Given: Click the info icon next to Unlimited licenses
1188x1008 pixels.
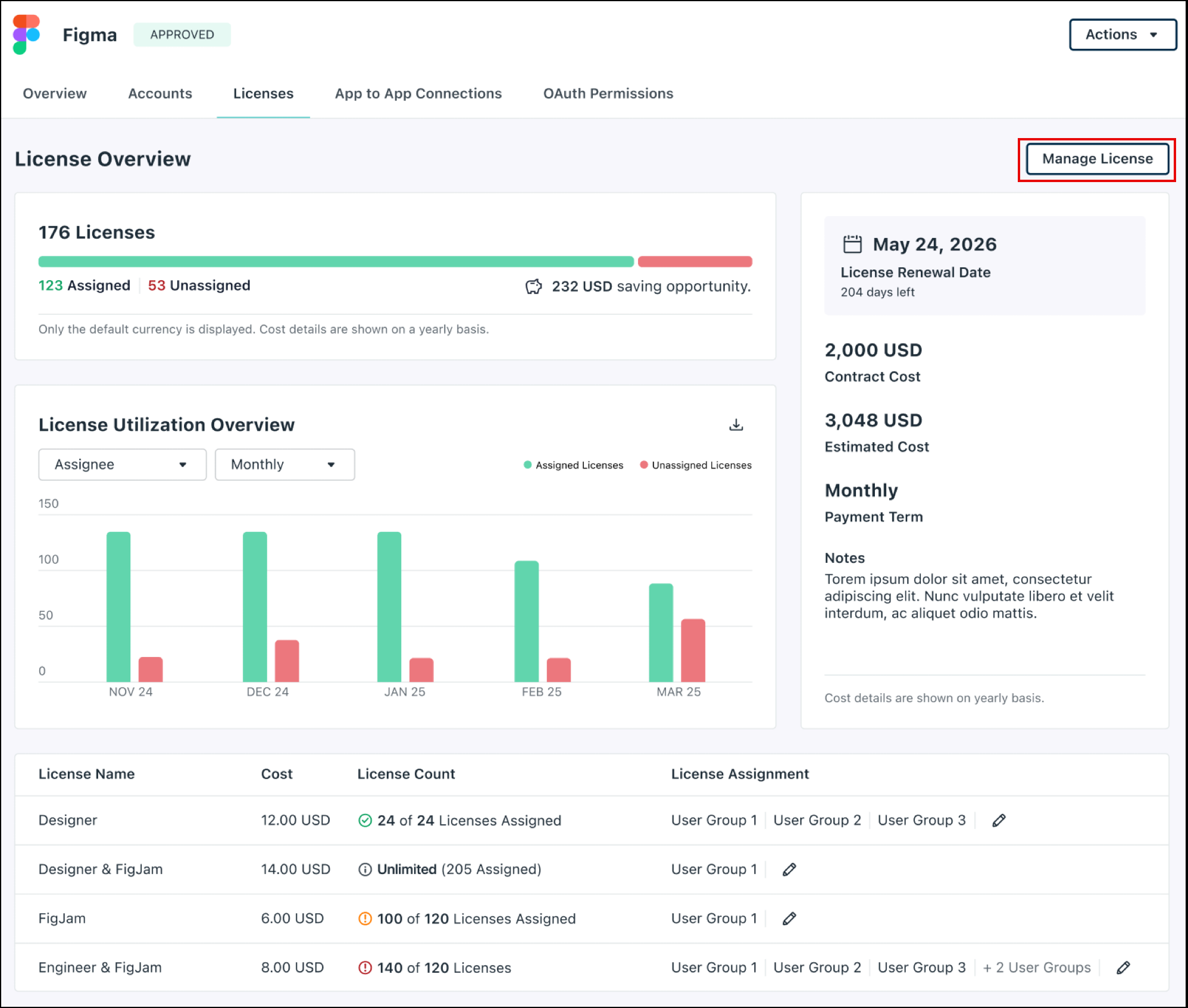Looking at the screenshot, I should 365,869.
